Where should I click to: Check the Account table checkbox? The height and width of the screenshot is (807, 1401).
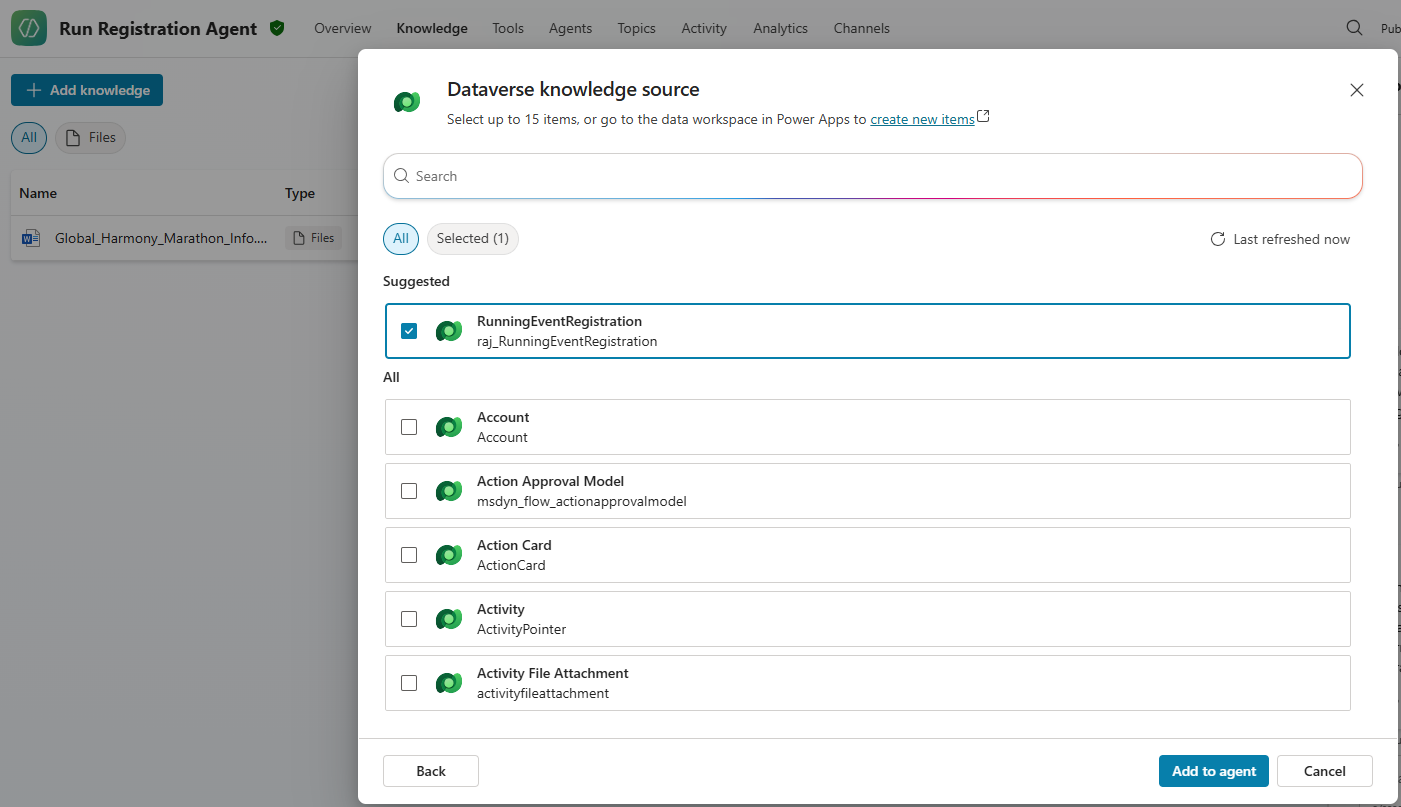(409, 427)
